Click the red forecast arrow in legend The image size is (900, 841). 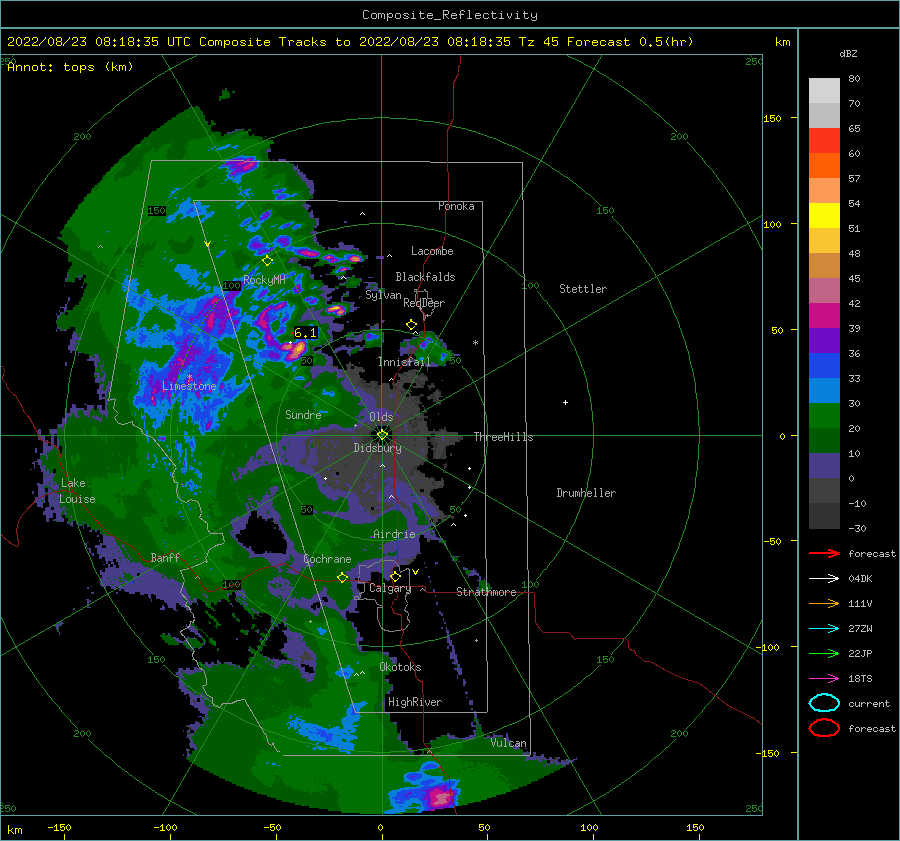tap(824, 553)
